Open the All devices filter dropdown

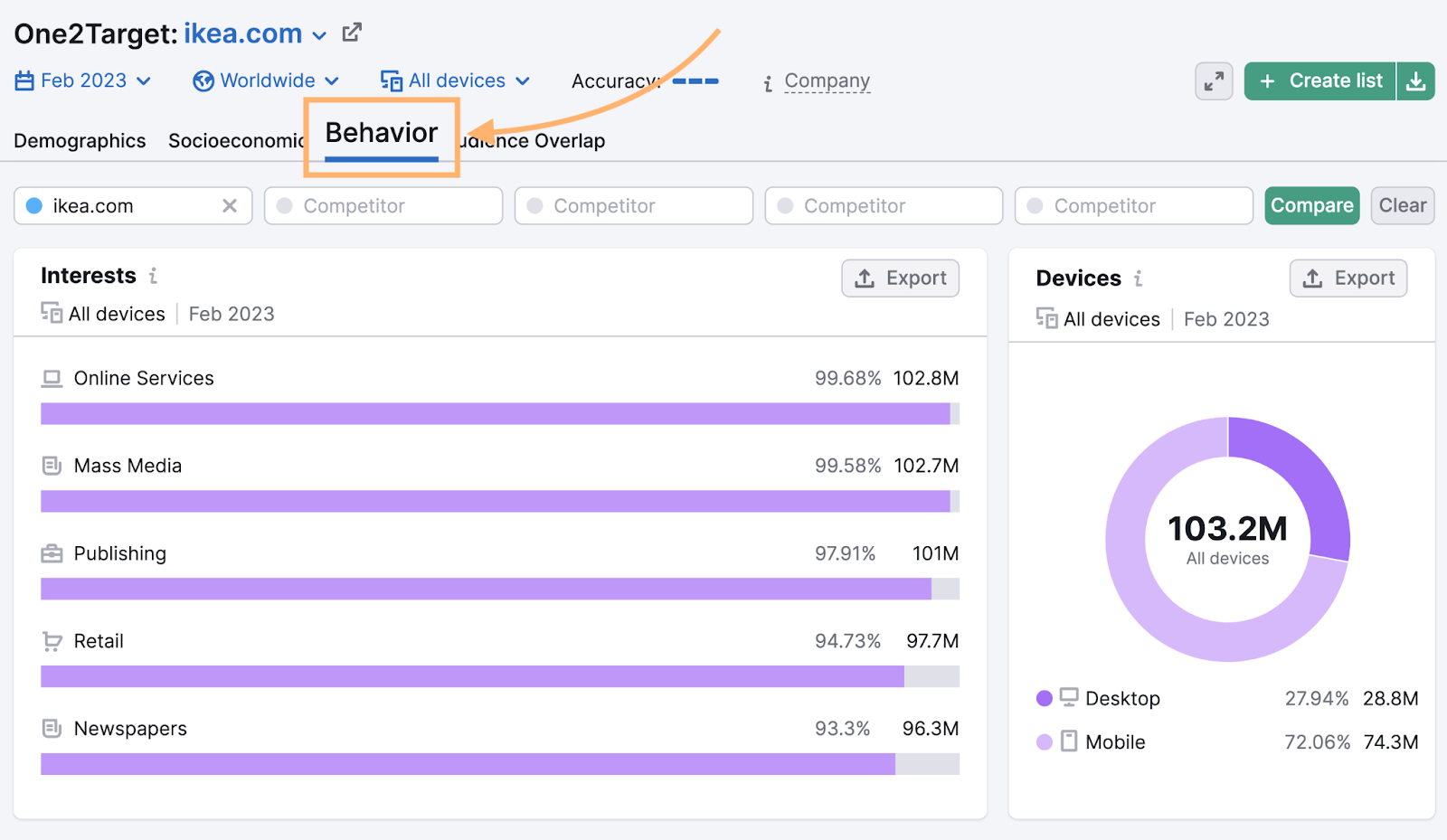pos(455,80)
